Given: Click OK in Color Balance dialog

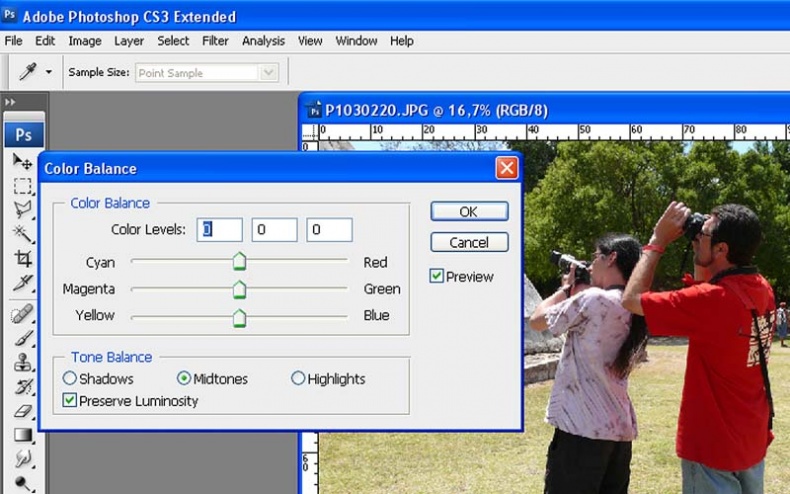Looking at the screenshot, I should [469, 212].
